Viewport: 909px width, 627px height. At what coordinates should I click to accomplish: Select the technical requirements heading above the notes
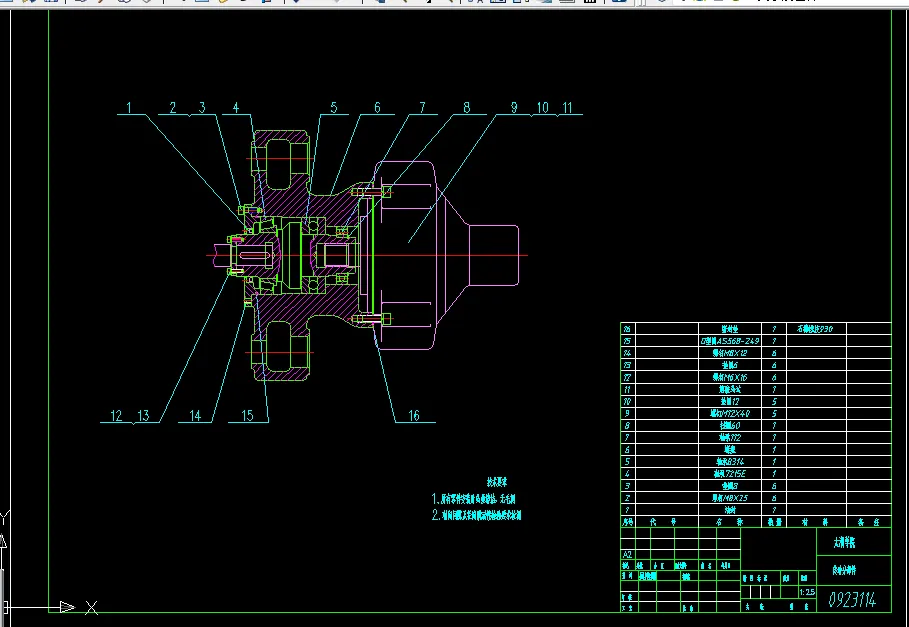497,482
